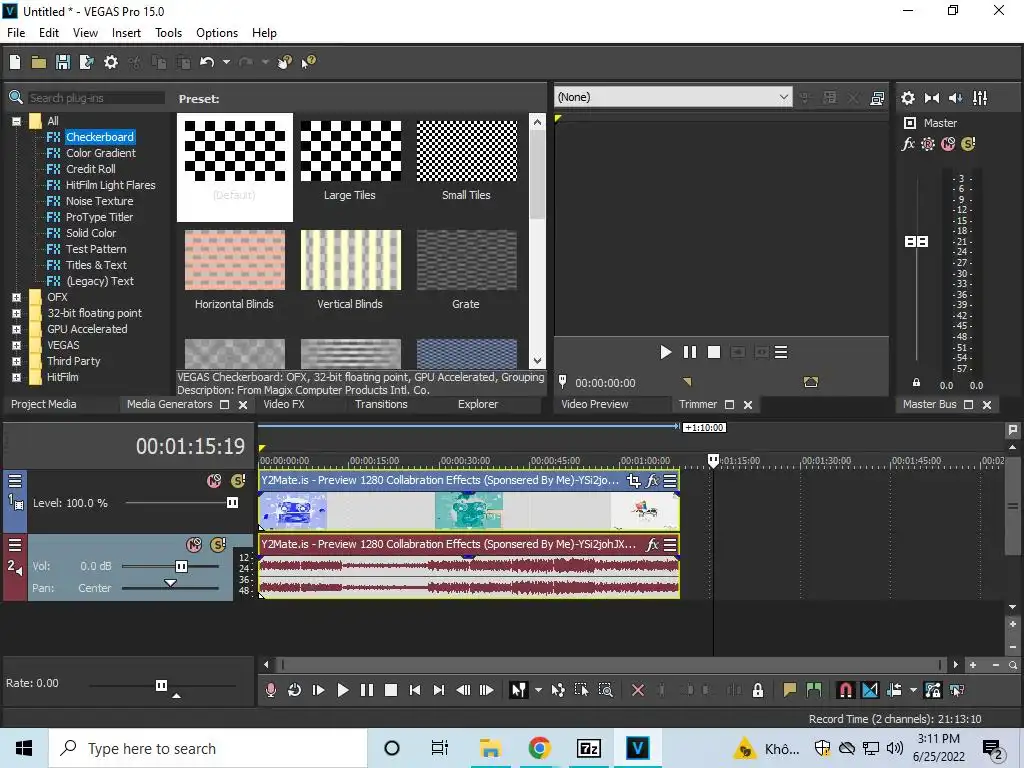Open Event Pan/Crop on the video clip
Image resolution: width=1024 pixels, height=768 pixels.
click(633, 481)
